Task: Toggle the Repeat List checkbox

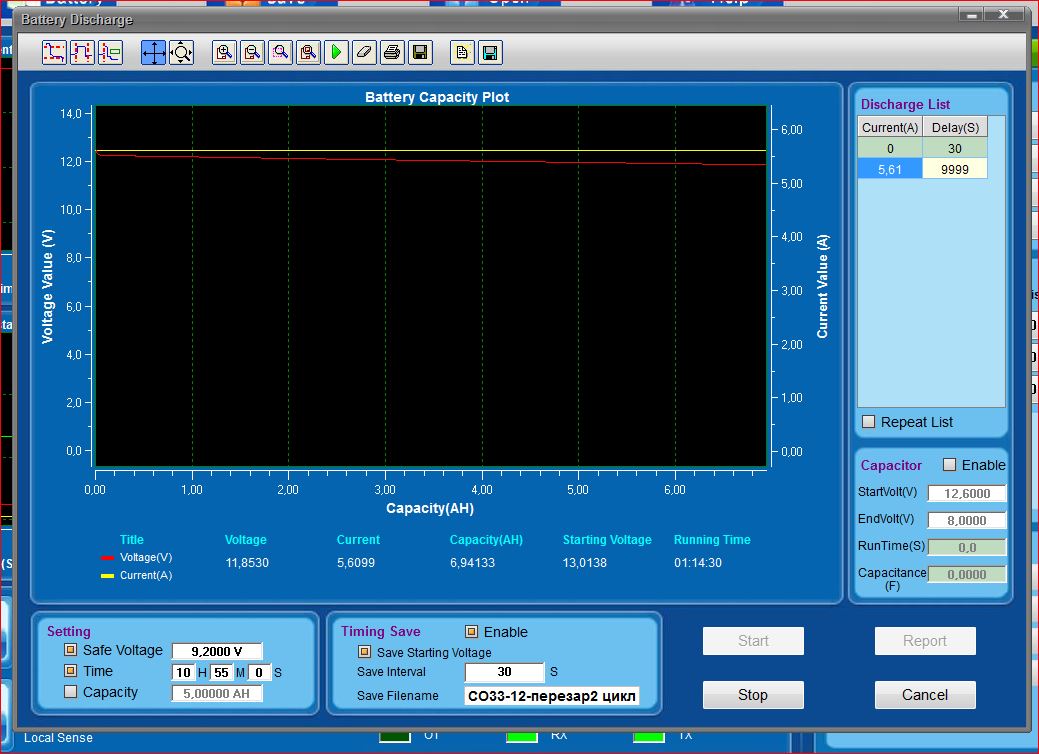Action: (x=868, y=422)
